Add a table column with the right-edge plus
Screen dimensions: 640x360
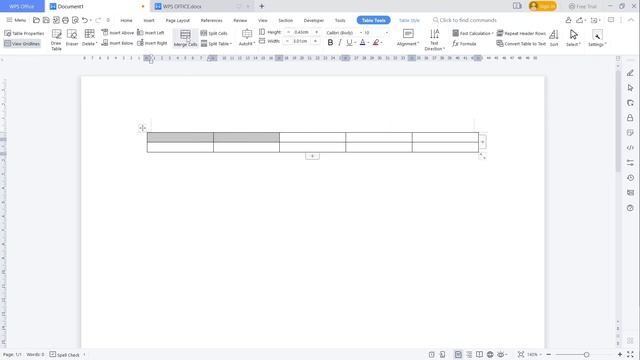pos(482,142)
